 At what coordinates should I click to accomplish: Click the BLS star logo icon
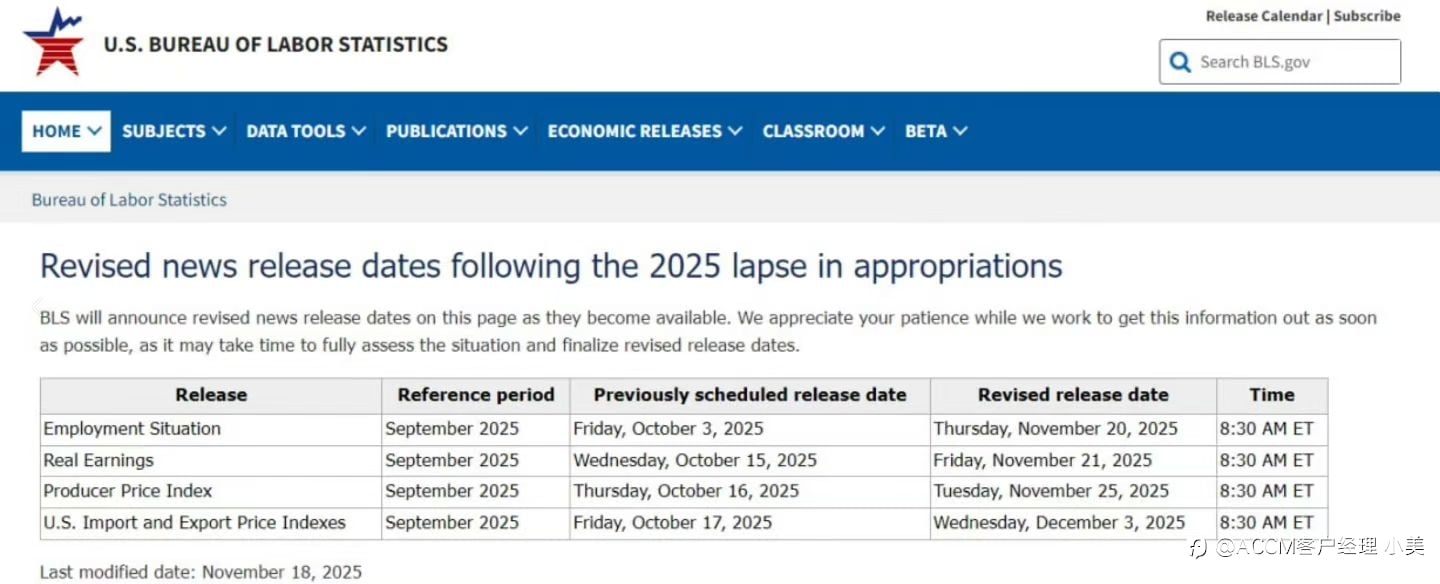click(x=53, y=42)
